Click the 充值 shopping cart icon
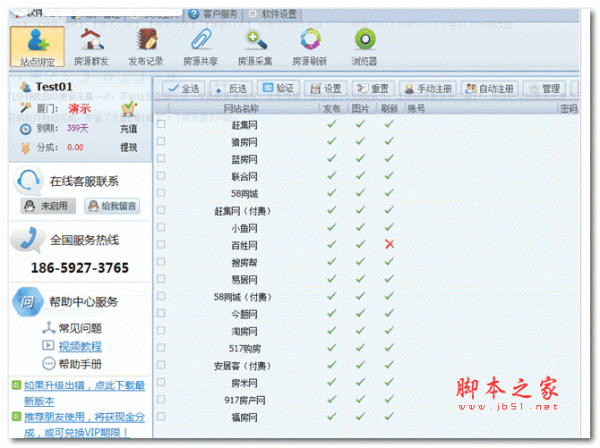 [129, 109]
